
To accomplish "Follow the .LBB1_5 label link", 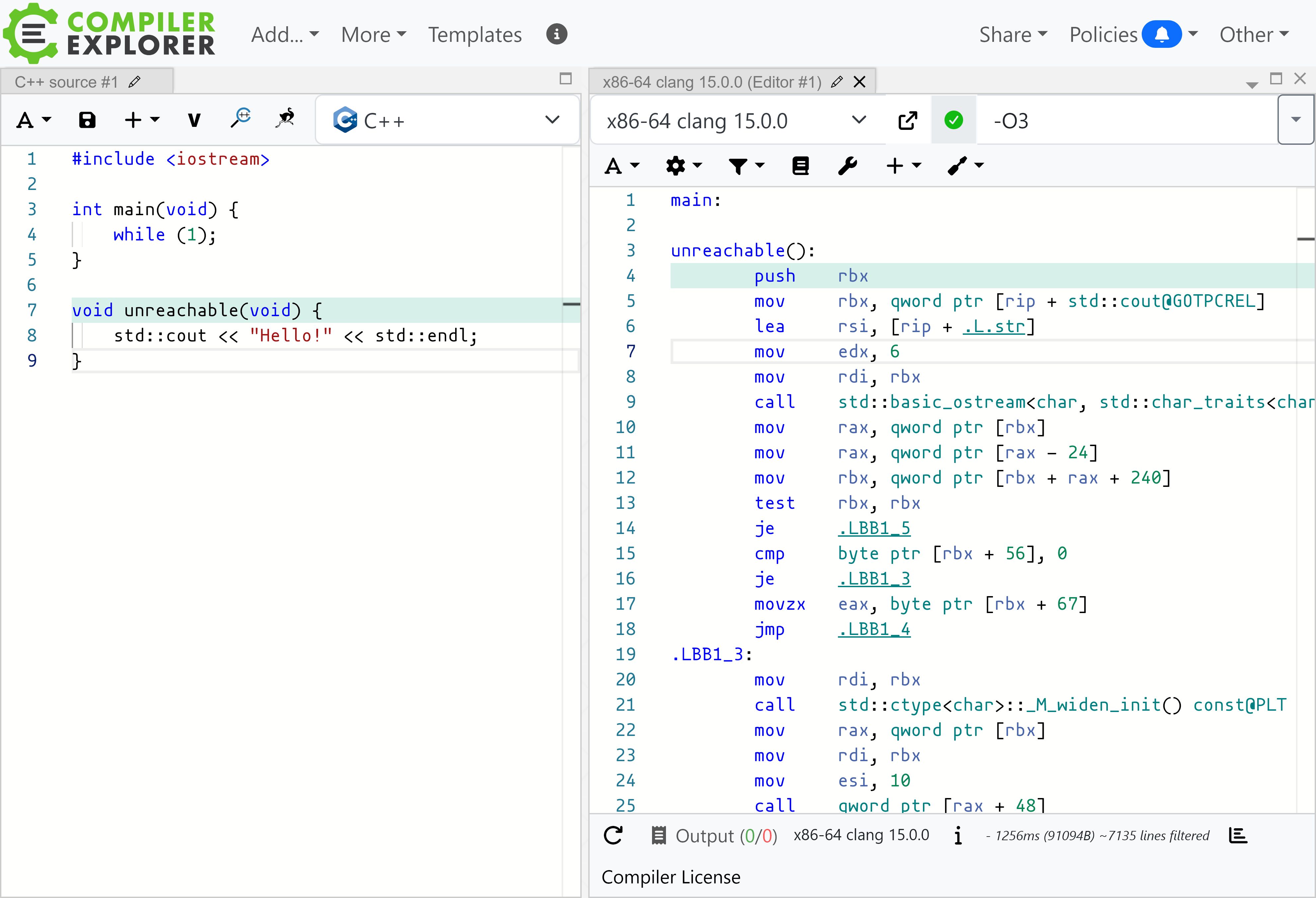I will point(874,529).
